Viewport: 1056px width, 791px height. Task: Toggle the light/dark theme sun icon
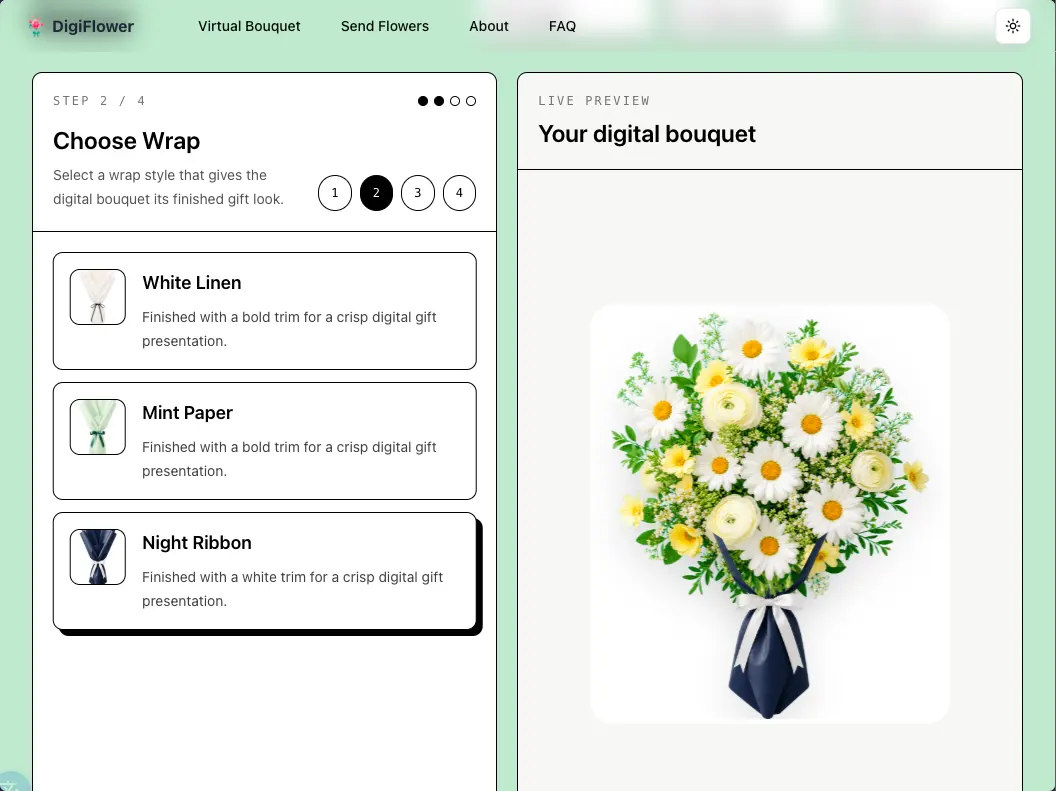click(x=1012, y=26)
